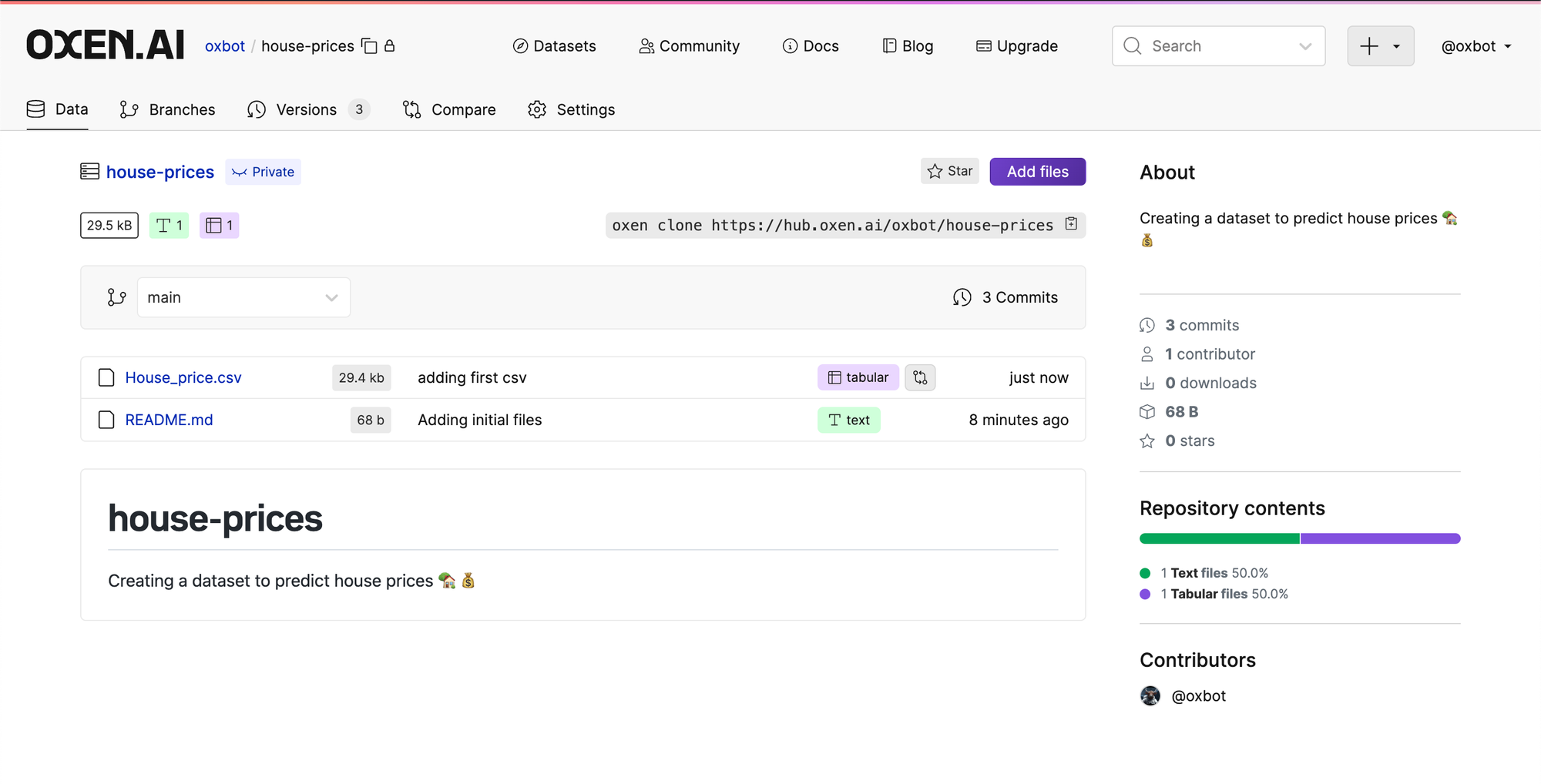Click the OXEN.AI logo
The image size is (1541, 784).
[106, 45]
